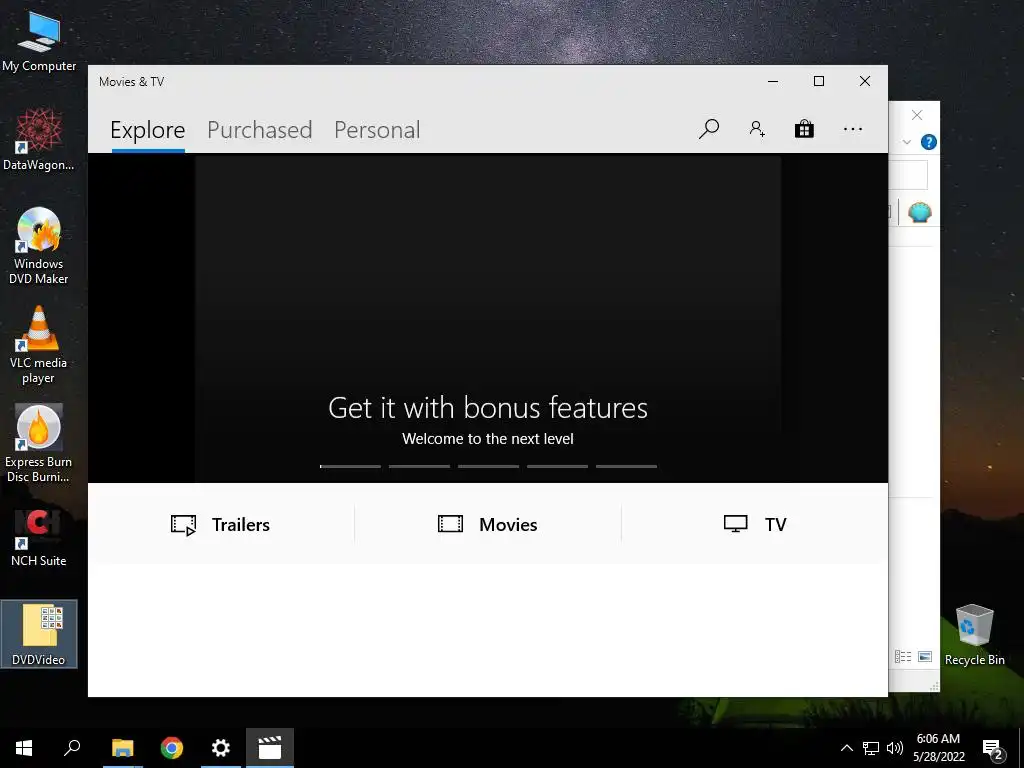Close the background window behind Movies & TV

917,116
